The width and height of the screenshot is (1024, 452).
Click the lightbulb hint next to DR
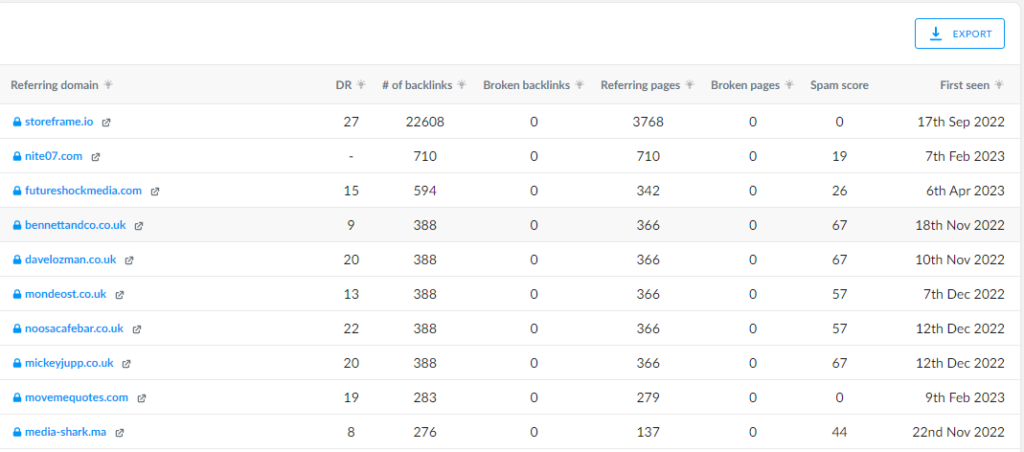[x=361, y=85]
